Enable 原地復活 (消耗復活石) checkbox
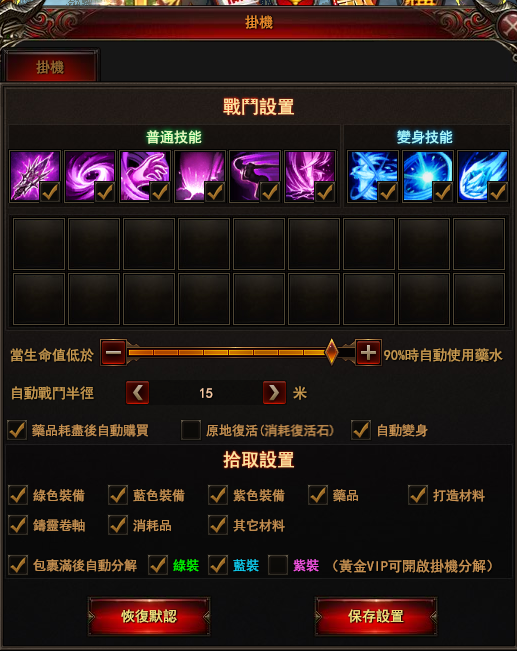Viewport: 517px width, 651px height. tap(191, 430)
